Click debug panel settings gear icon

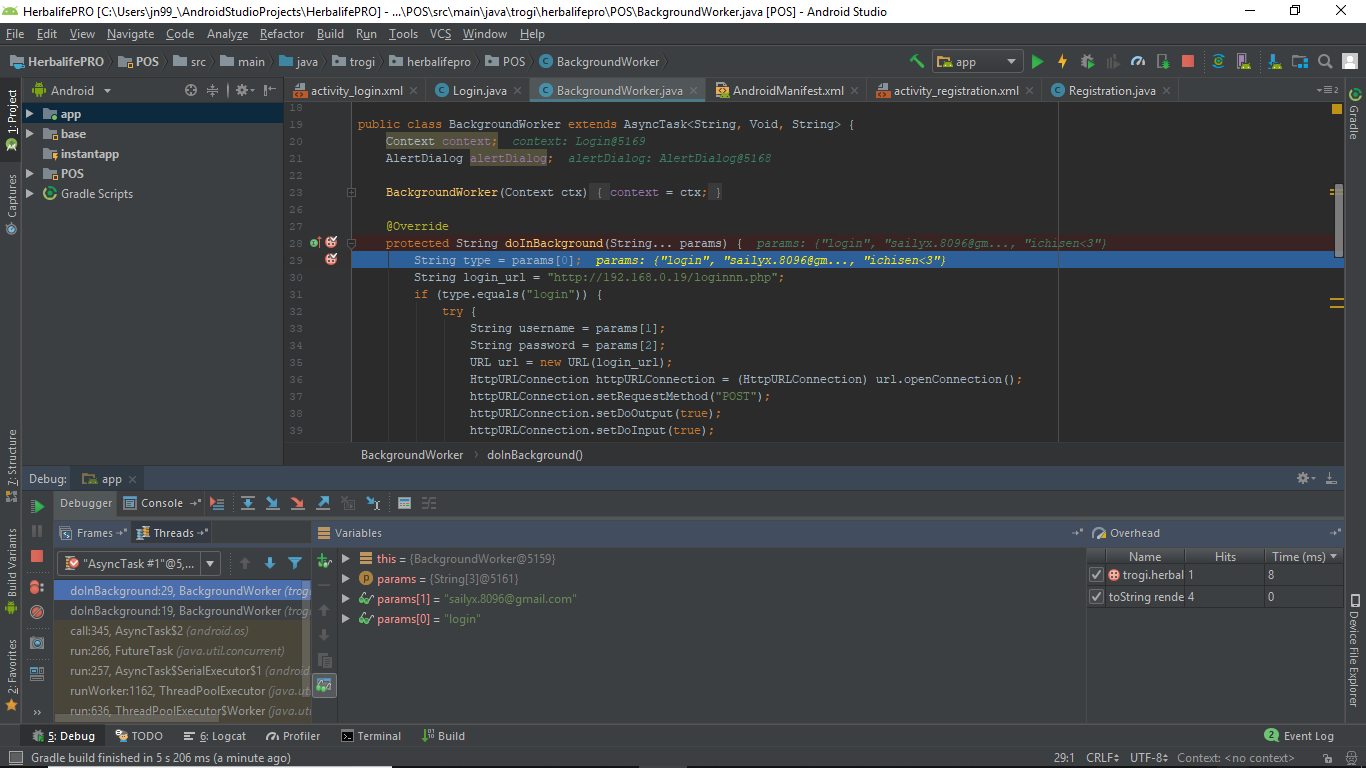click(1306, 479)
